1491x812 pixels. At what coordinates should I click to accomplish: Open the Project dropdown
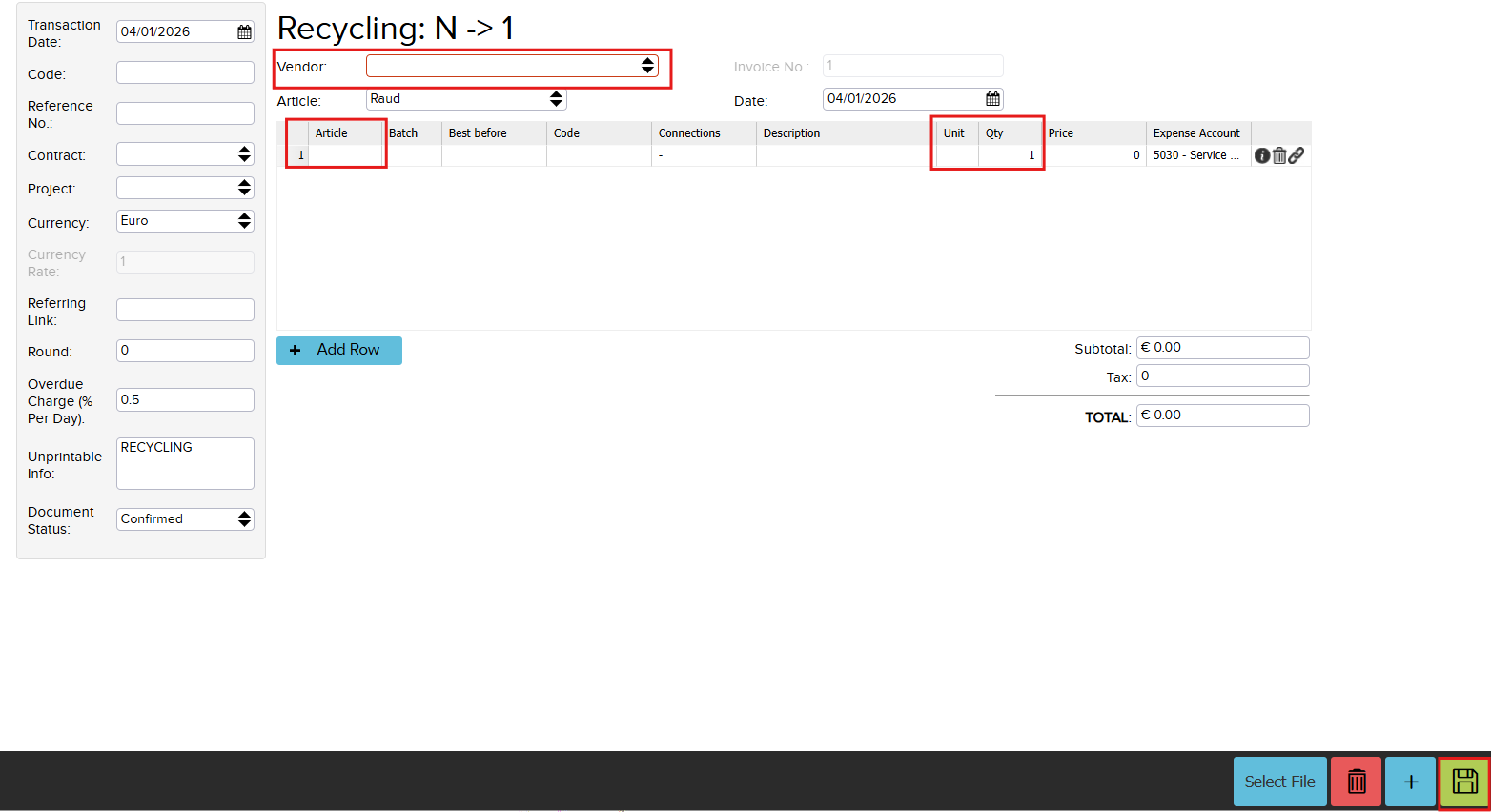pos(185,188)
